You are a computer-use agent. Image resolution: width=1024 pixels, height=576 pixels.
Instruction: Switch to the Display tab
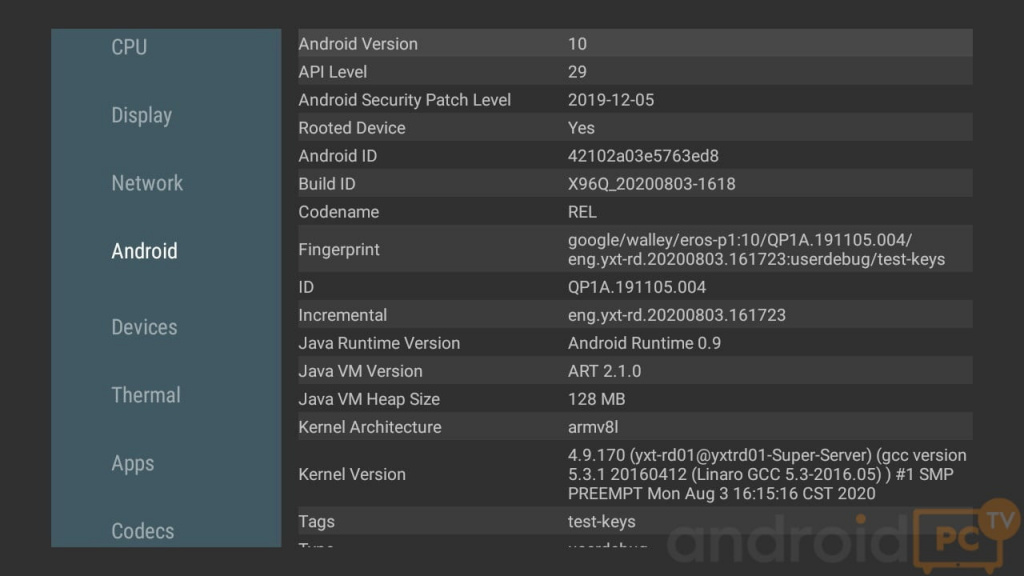tap(141, 115)
